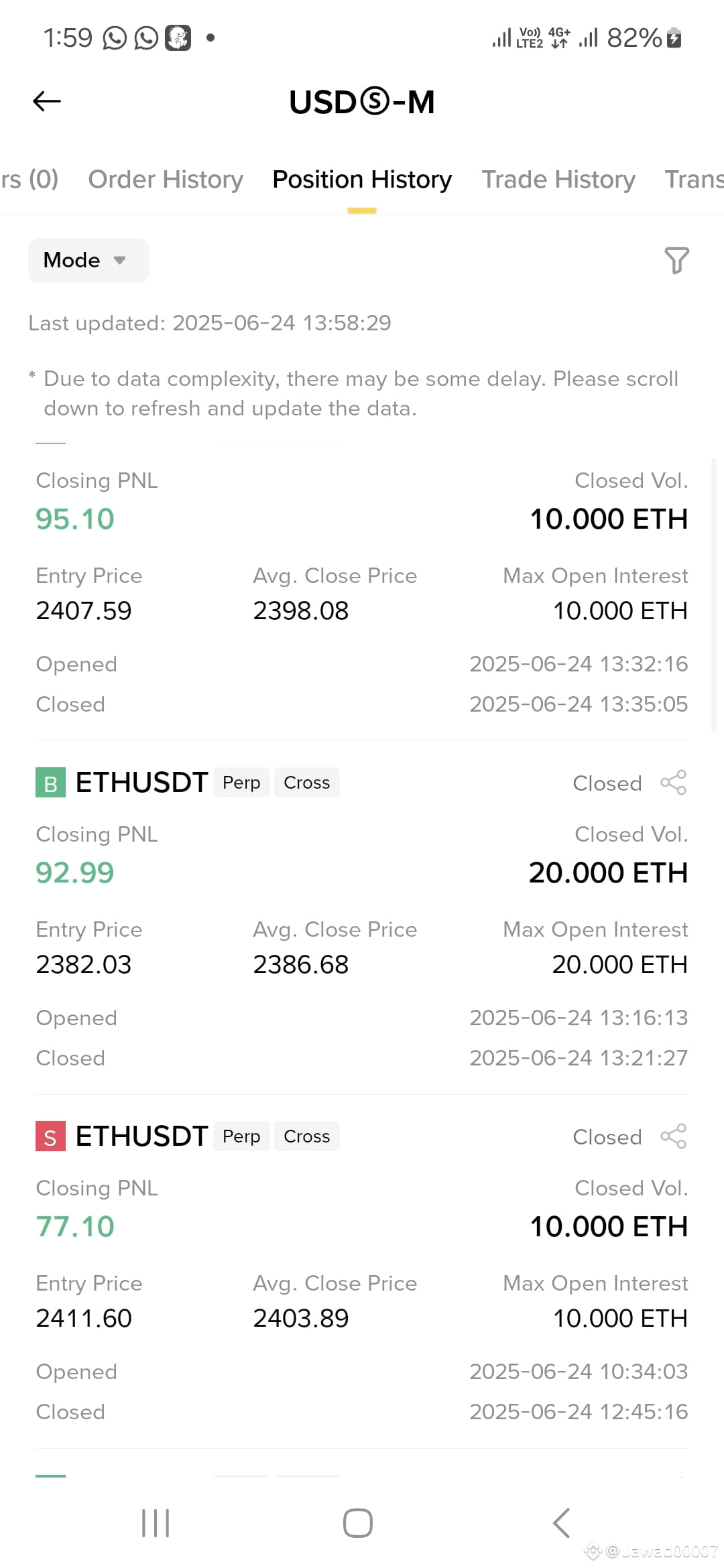The image size is (724, 1568).
Task: Tap Android home button icon
Action: pos(358,1523)
